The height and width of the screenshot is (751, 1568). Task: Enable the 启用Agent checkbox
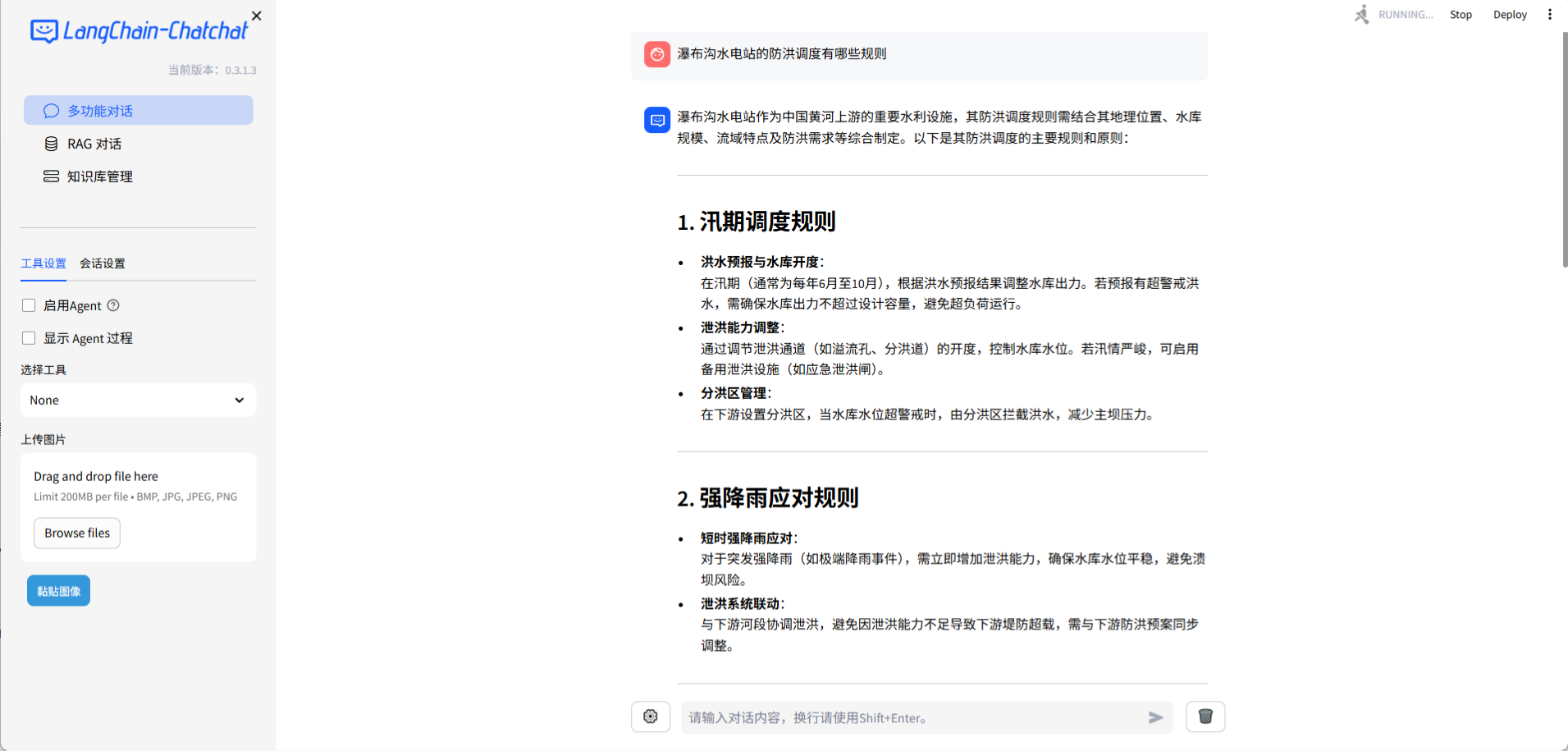(29, 305)
